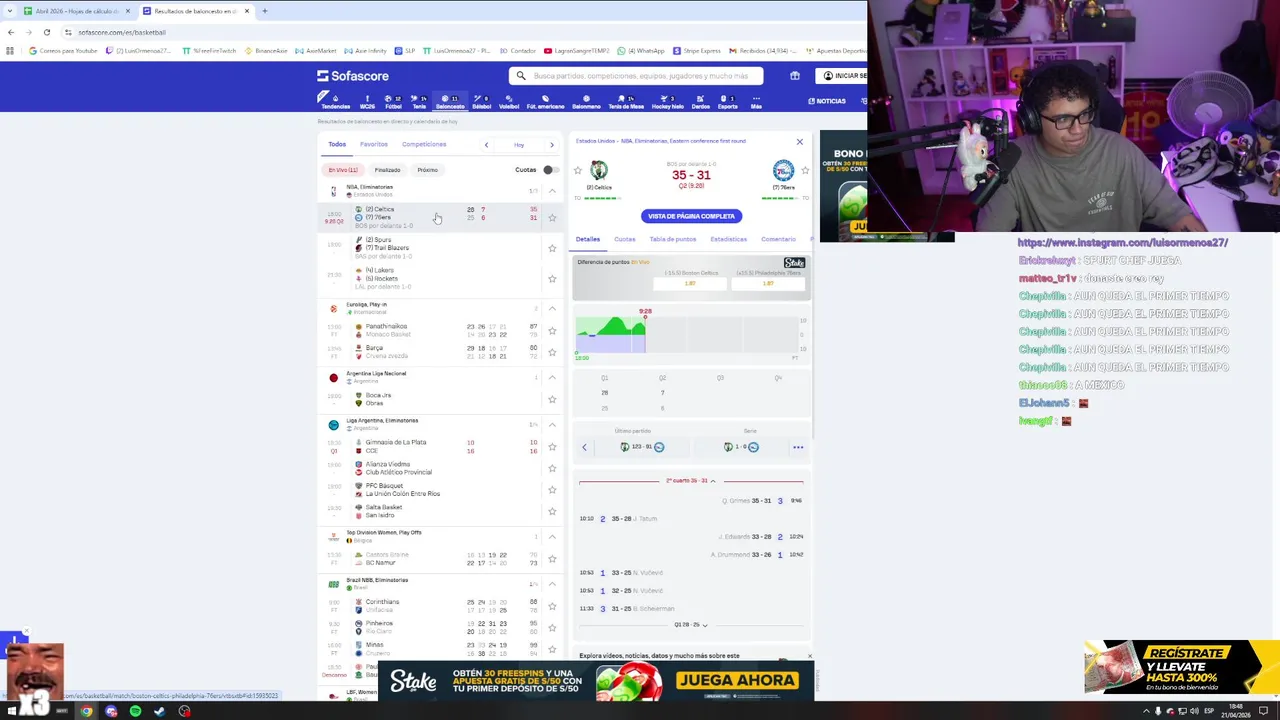Open the Comentario tab
The height and width of the screenshot is (720, 1280).
point(778,240)
